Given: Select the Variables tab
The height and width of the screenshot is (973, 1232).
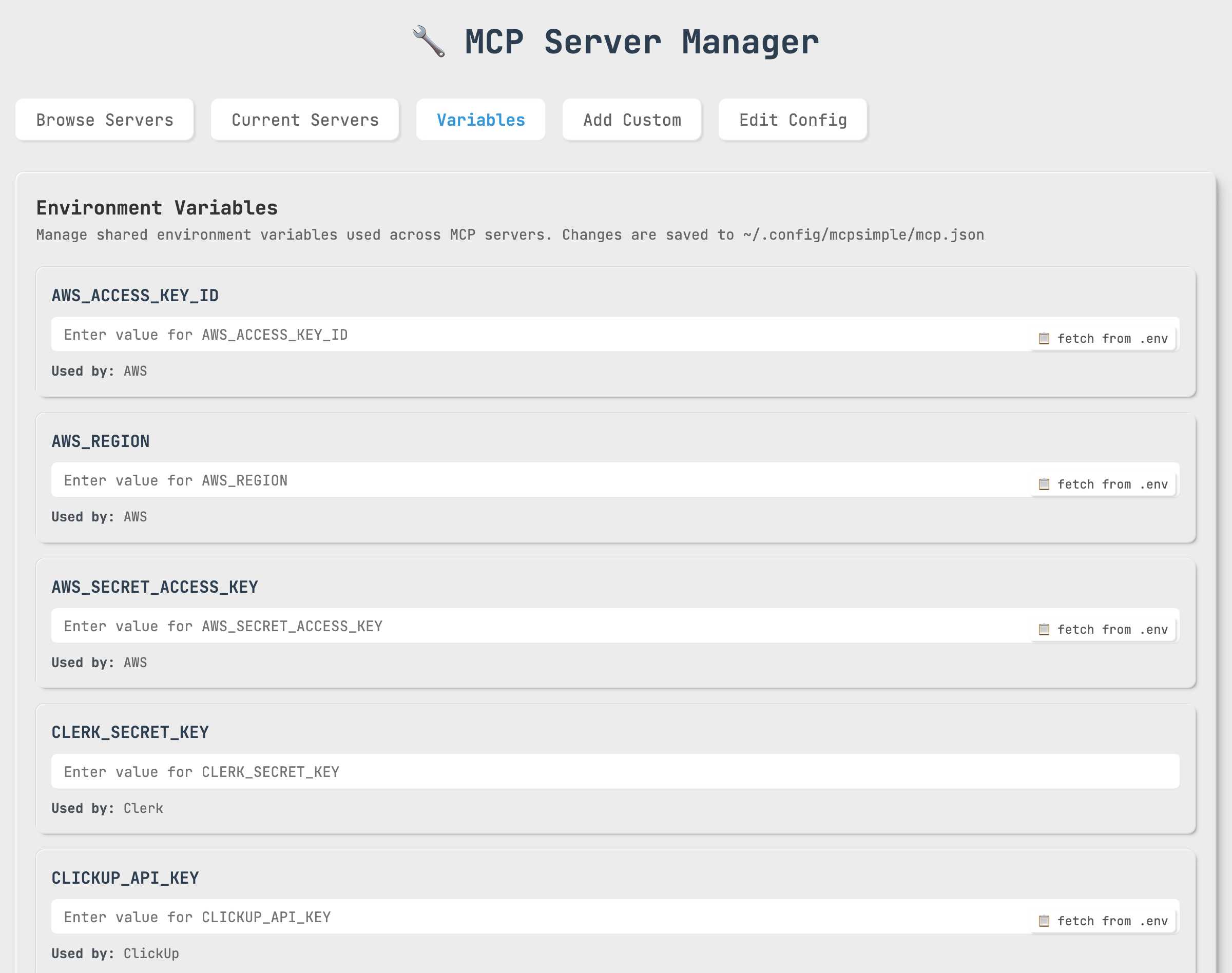Looking at the screenshot, I should tap(480, 120).
